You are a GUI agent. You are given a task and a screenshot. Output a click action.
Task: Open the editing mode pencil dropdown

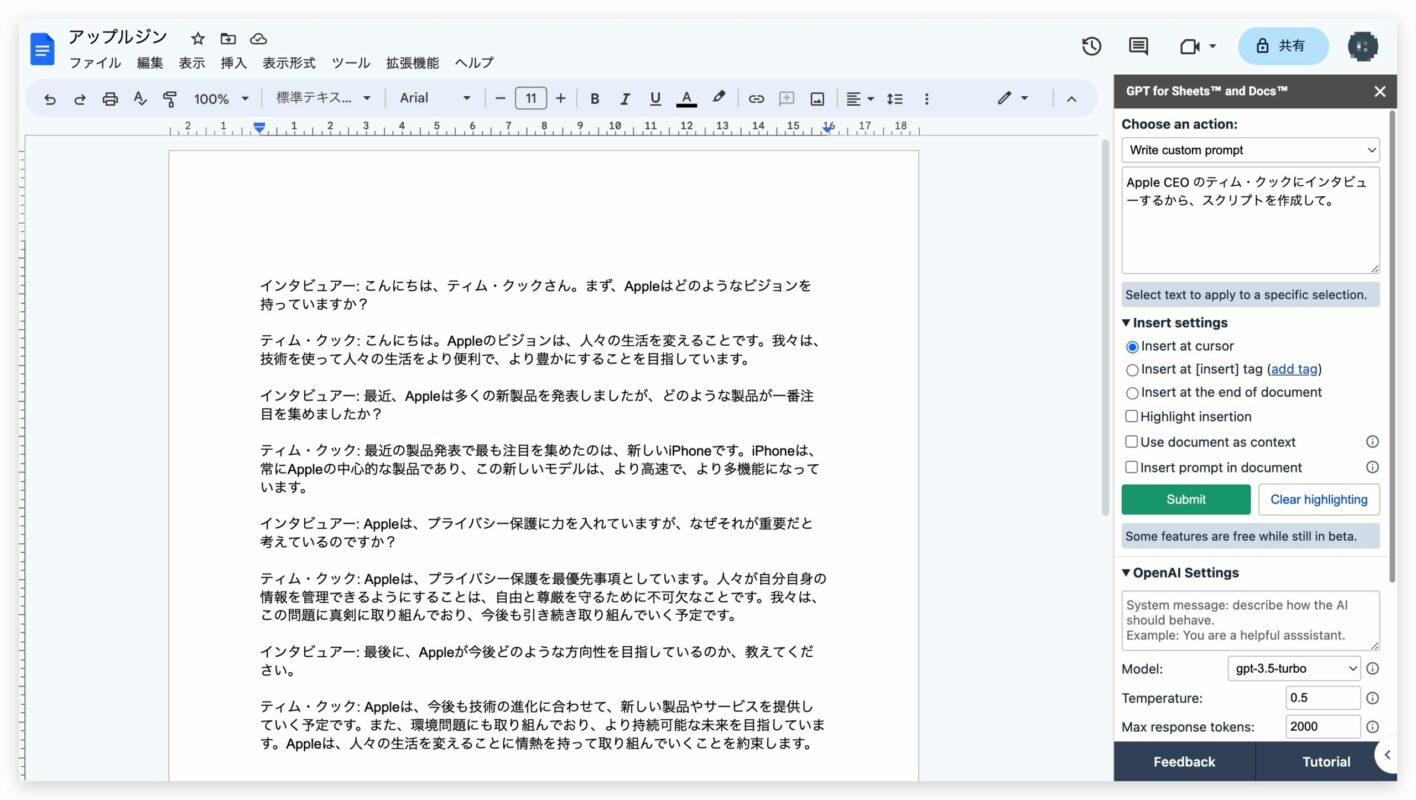point(1012,98)
